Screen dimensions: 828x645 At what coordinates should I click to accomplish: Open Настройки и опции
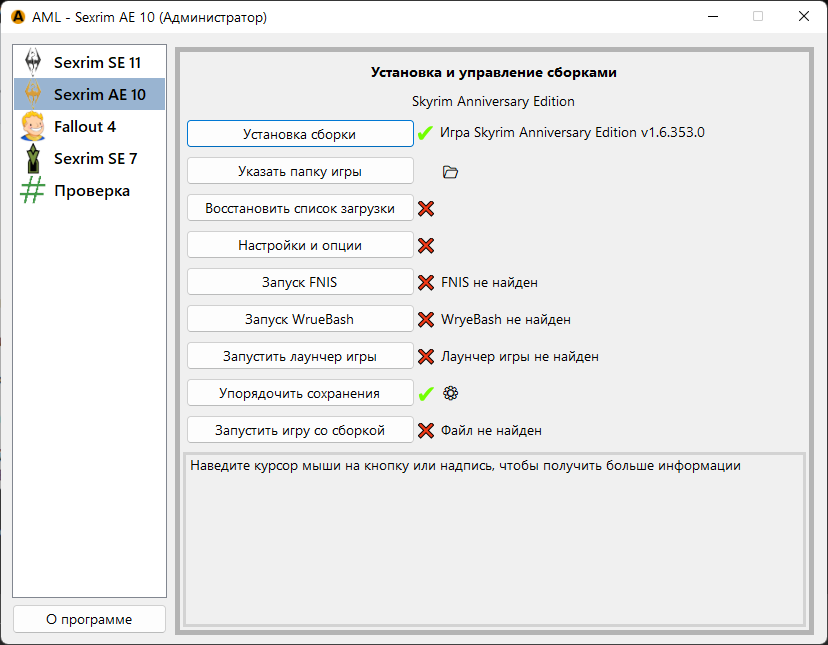pyautogui.click(x=300, y=245)
